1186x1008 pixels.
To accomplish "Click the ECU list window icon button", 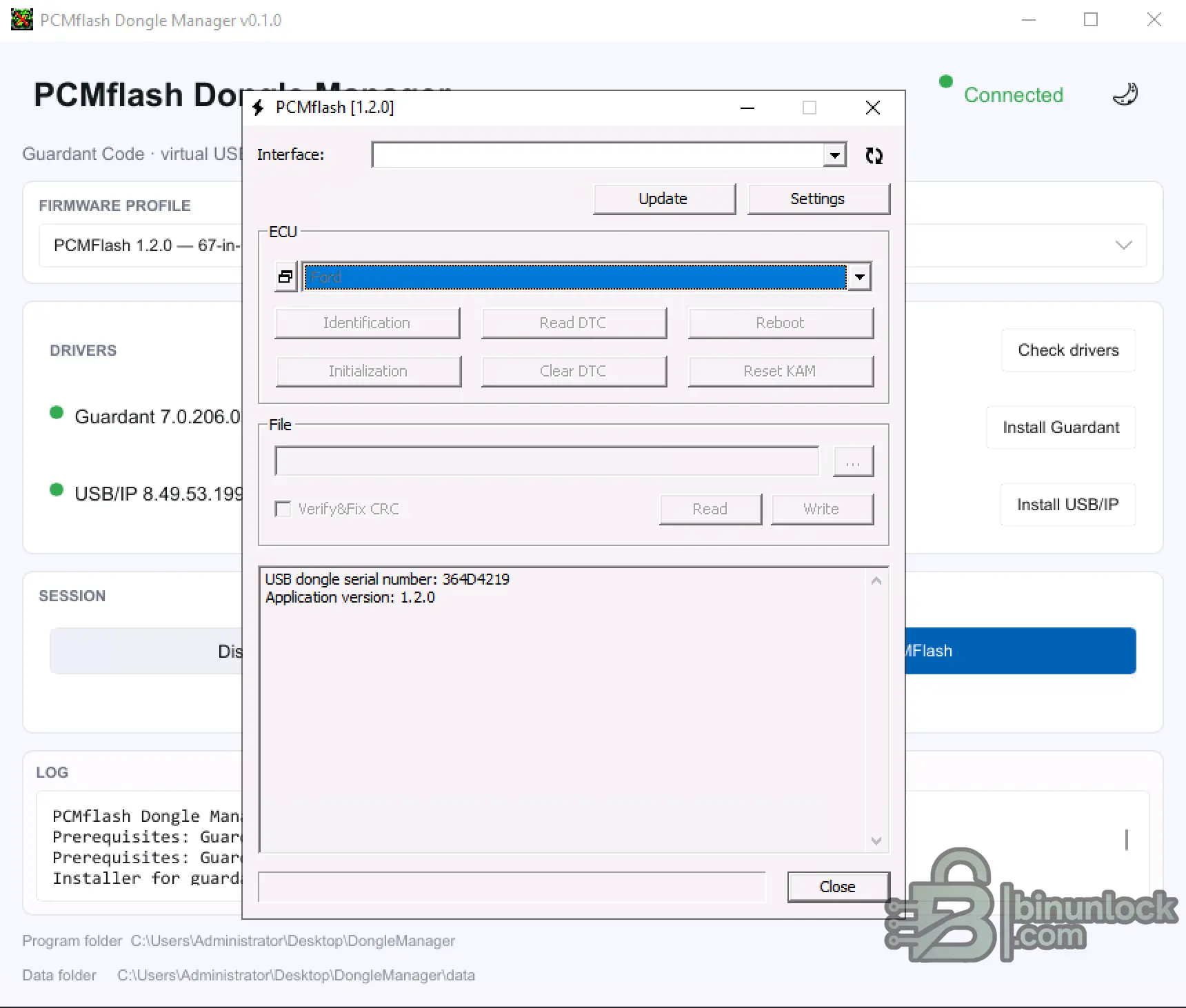I will [x=285, y=277].
